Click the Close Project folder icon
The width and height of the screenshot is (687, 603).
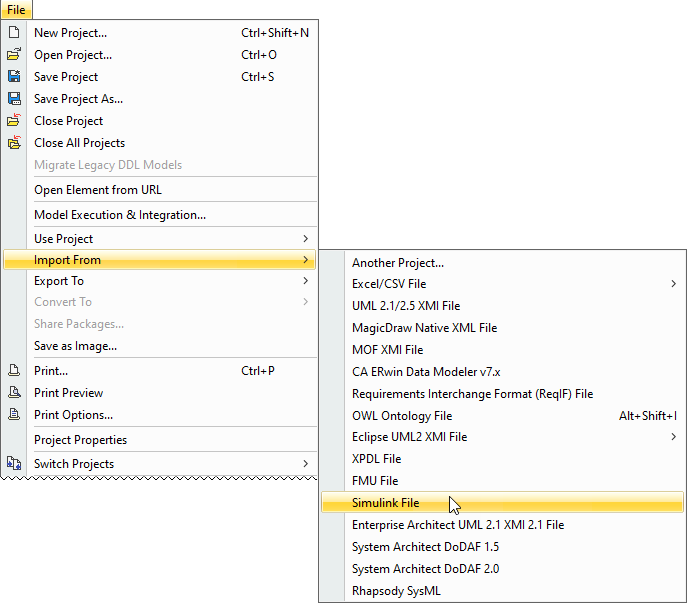[14, 121]
